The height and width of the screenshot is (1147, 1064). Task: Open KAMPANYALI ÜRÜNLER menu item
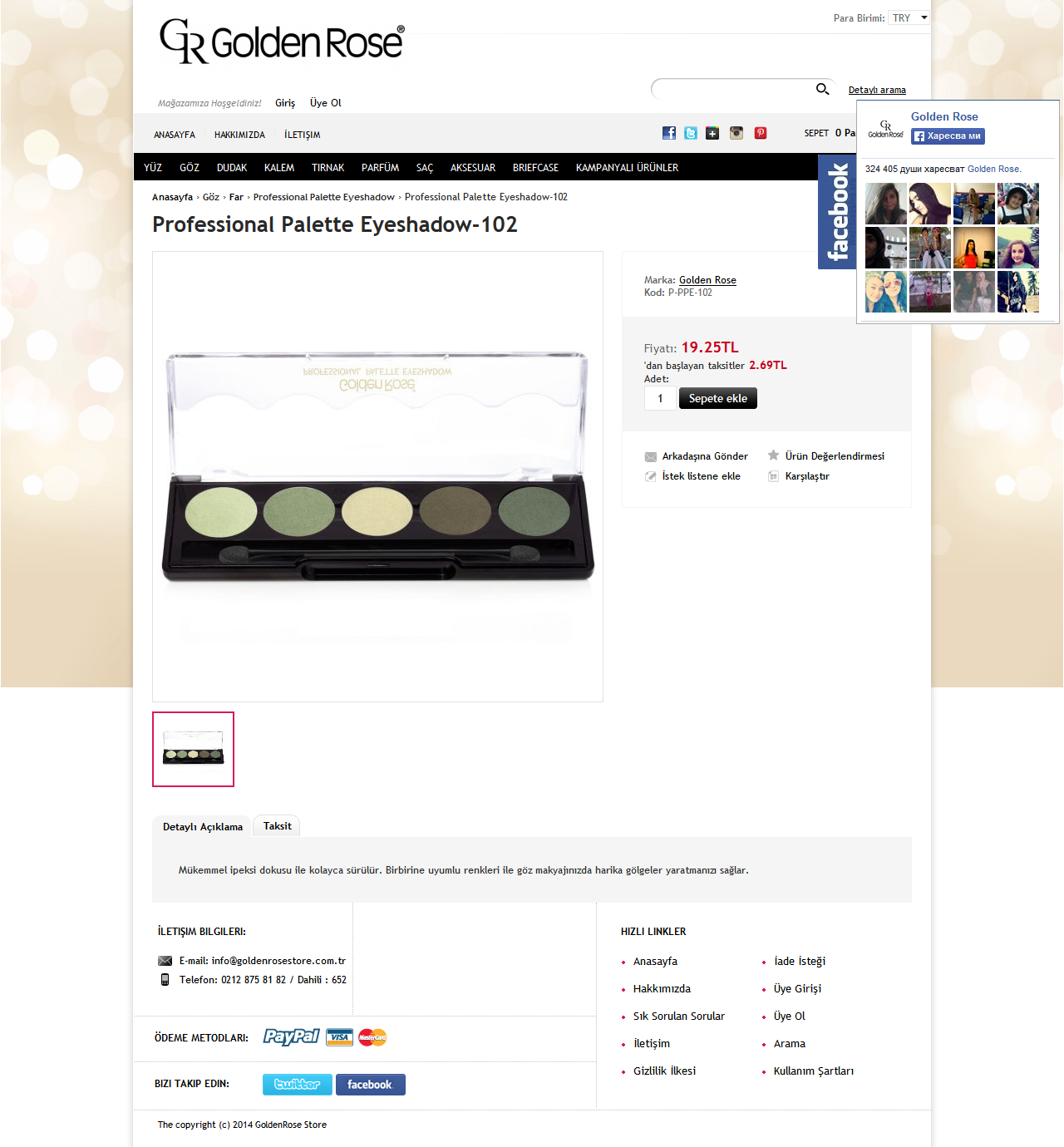[627, 168]
